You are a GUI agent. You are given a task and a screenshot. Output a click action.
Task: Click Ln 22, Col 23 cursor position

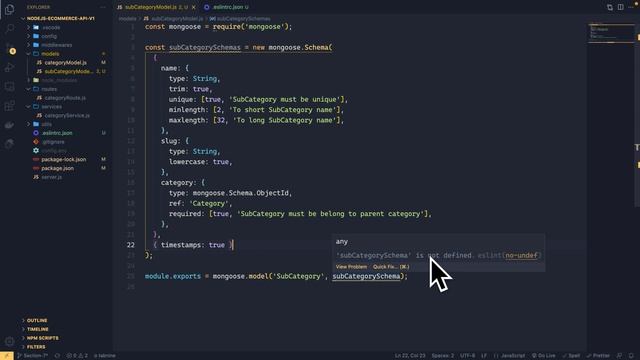(x=410, y=356)
